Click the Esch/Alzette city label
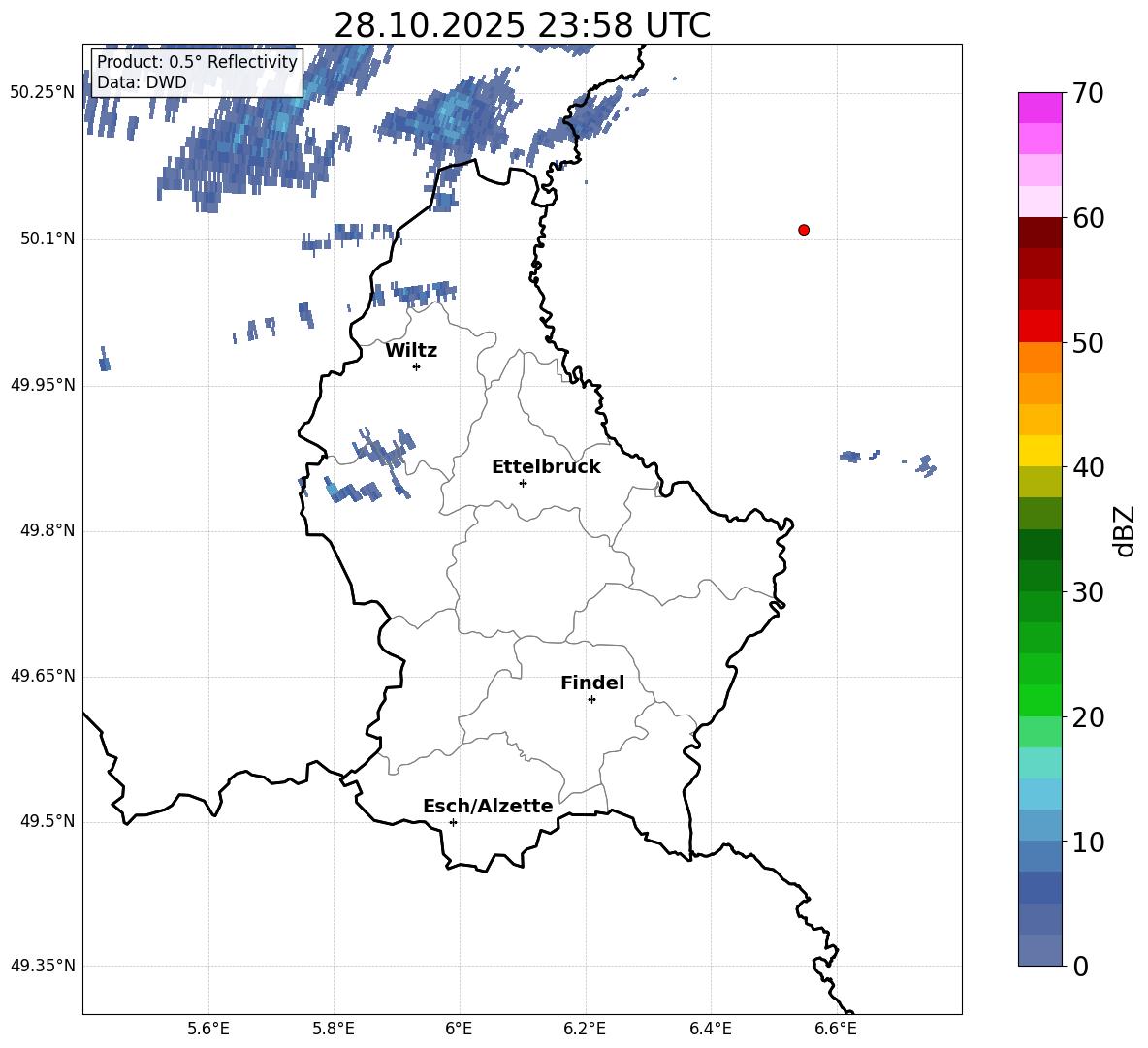1148x1048 pixels. [x=488, y=806]
